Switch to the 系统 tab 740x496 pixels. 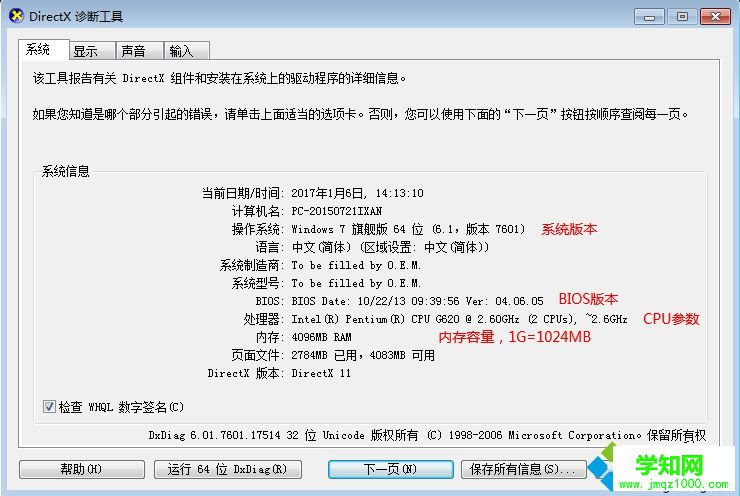tap(44, 50)
